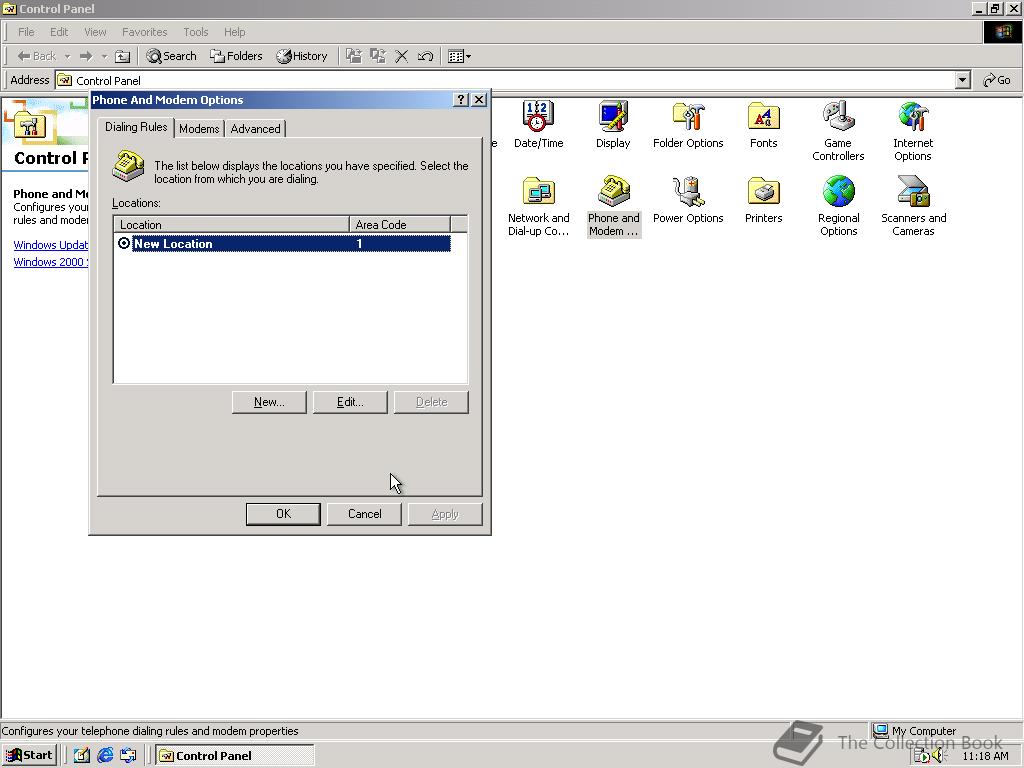Show the Folders pane

pyautogui.click(x=236, y=56)
